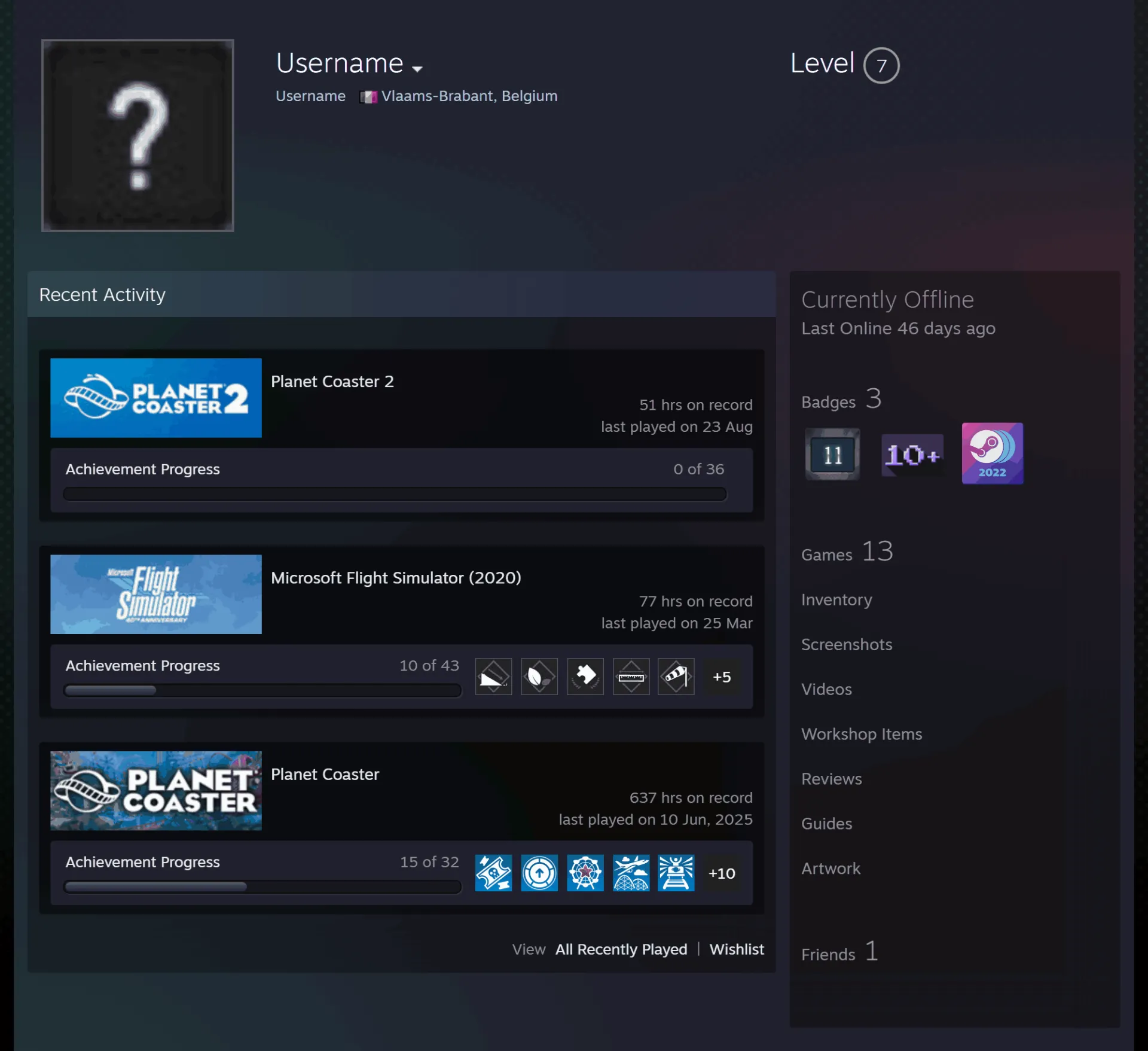Show +10 more Planet Coaster achievements

click(x=722, y=873)
